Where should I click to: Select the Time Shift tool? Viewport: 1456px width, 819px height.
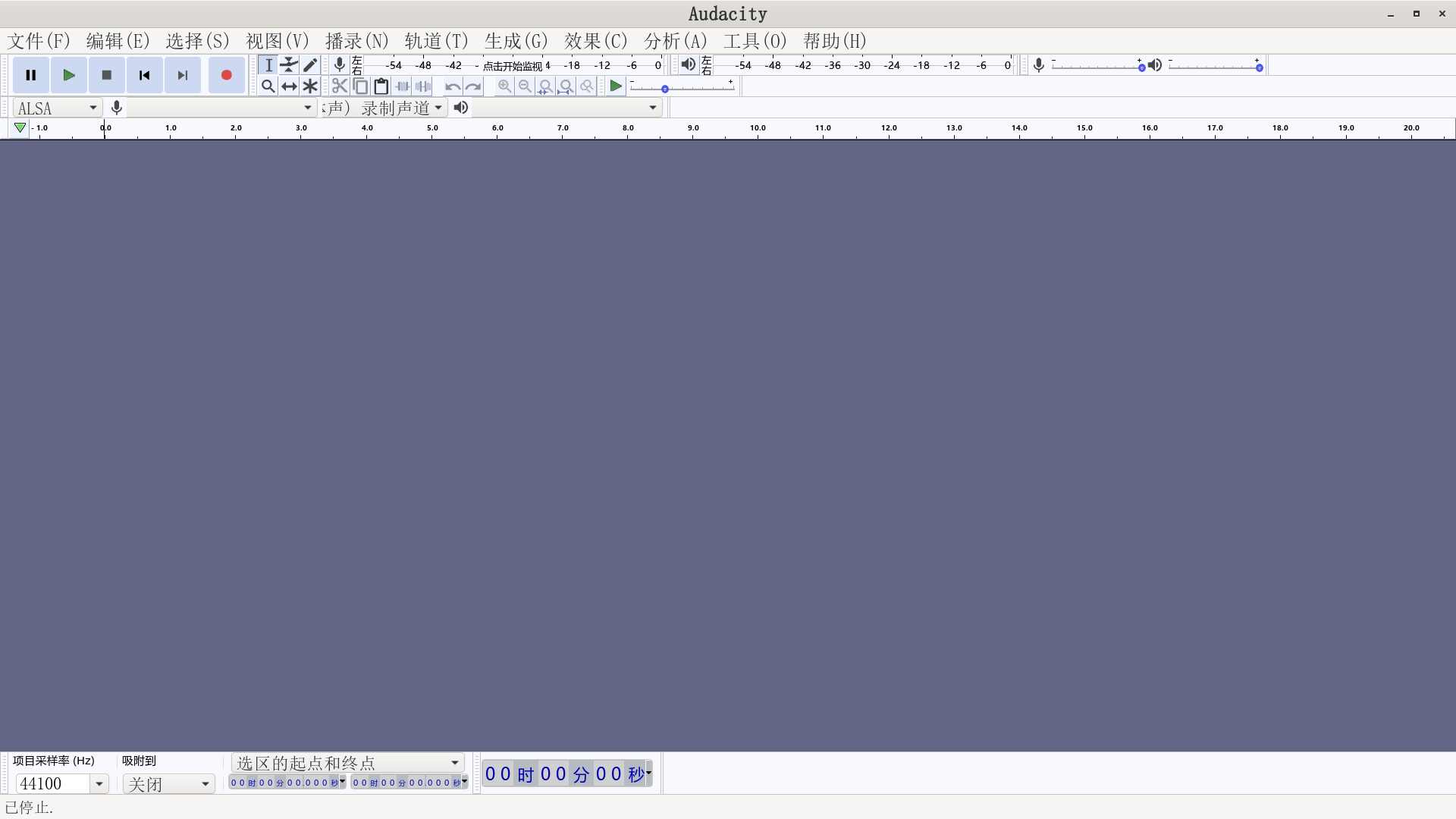[x=289, y=86]
